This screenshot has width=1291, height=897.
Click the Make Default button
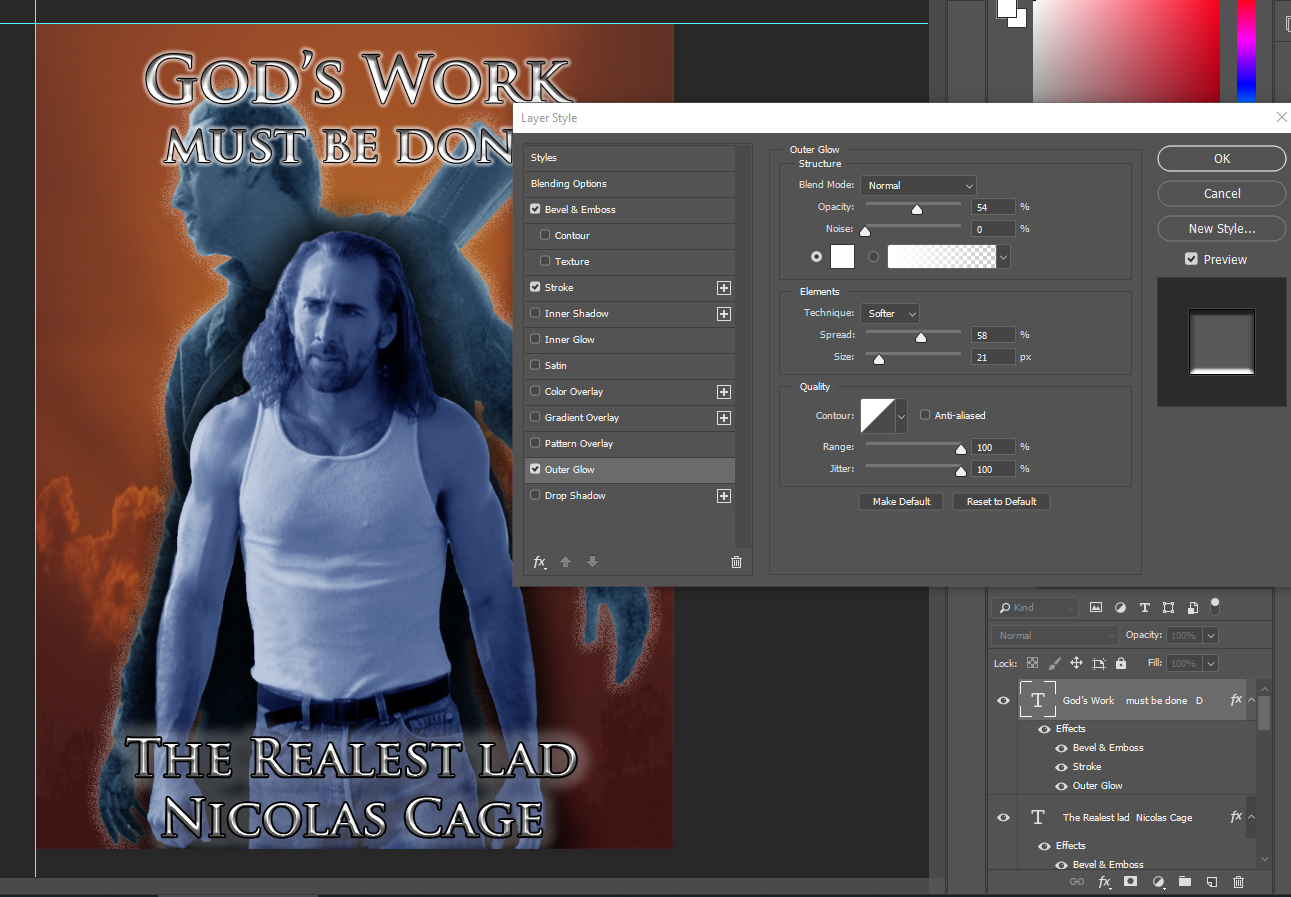click(x=901, y=501)
